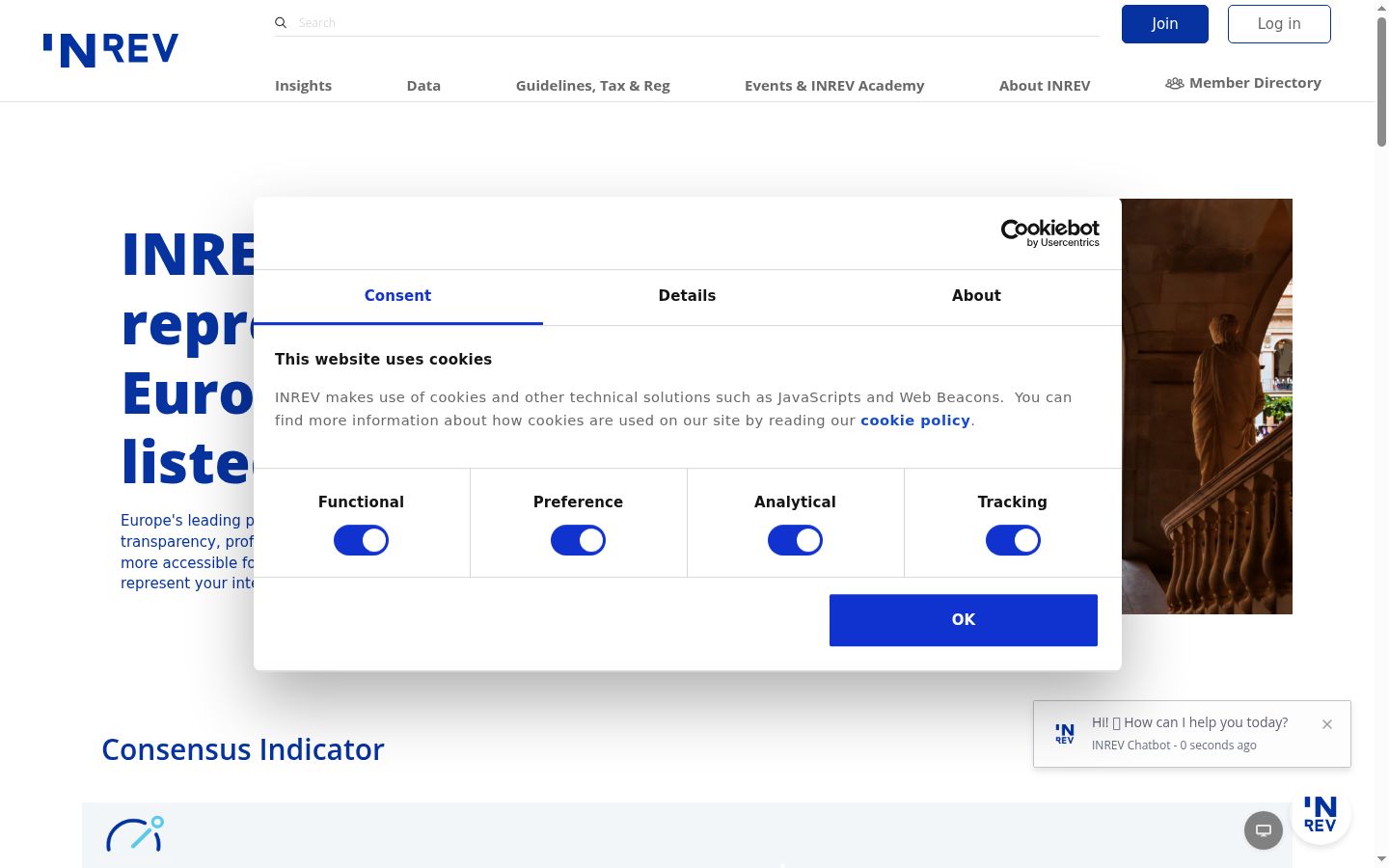Accept cookies with the OK button
This screenshot has width=1389, height=868.
pos(964,620)
